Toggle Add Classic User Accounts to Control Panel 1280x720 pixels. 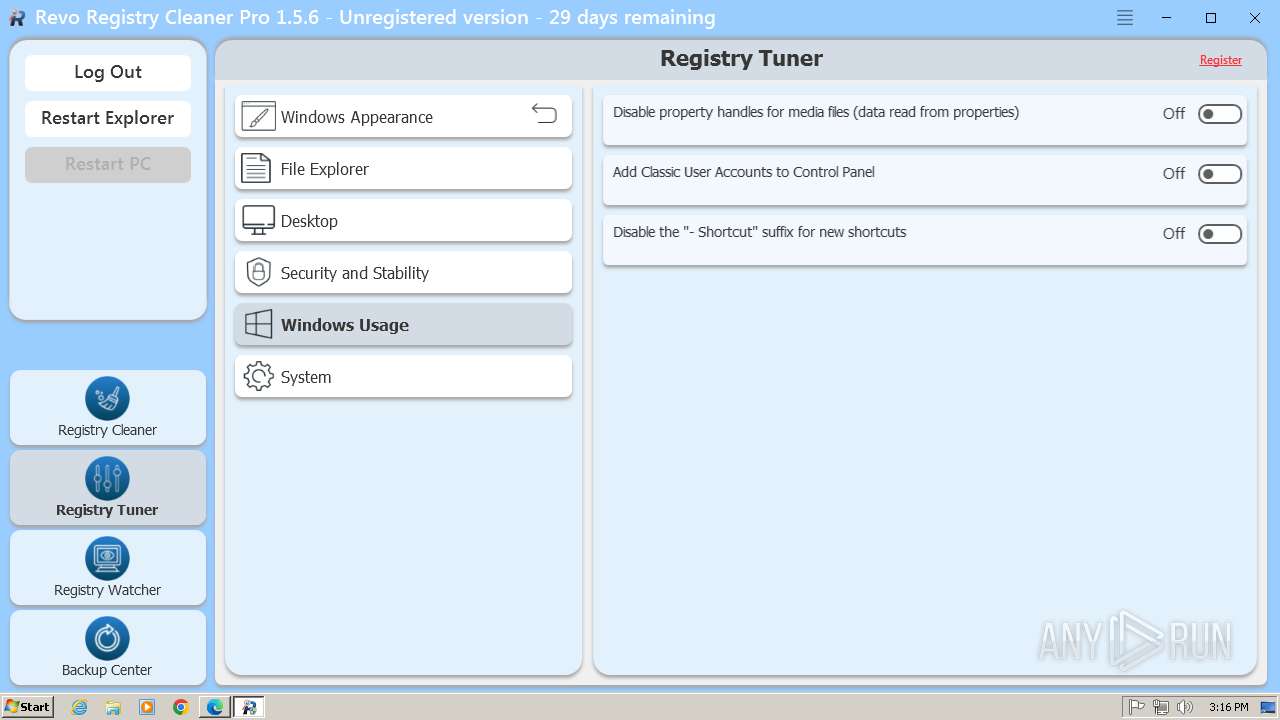[1220, 174]
